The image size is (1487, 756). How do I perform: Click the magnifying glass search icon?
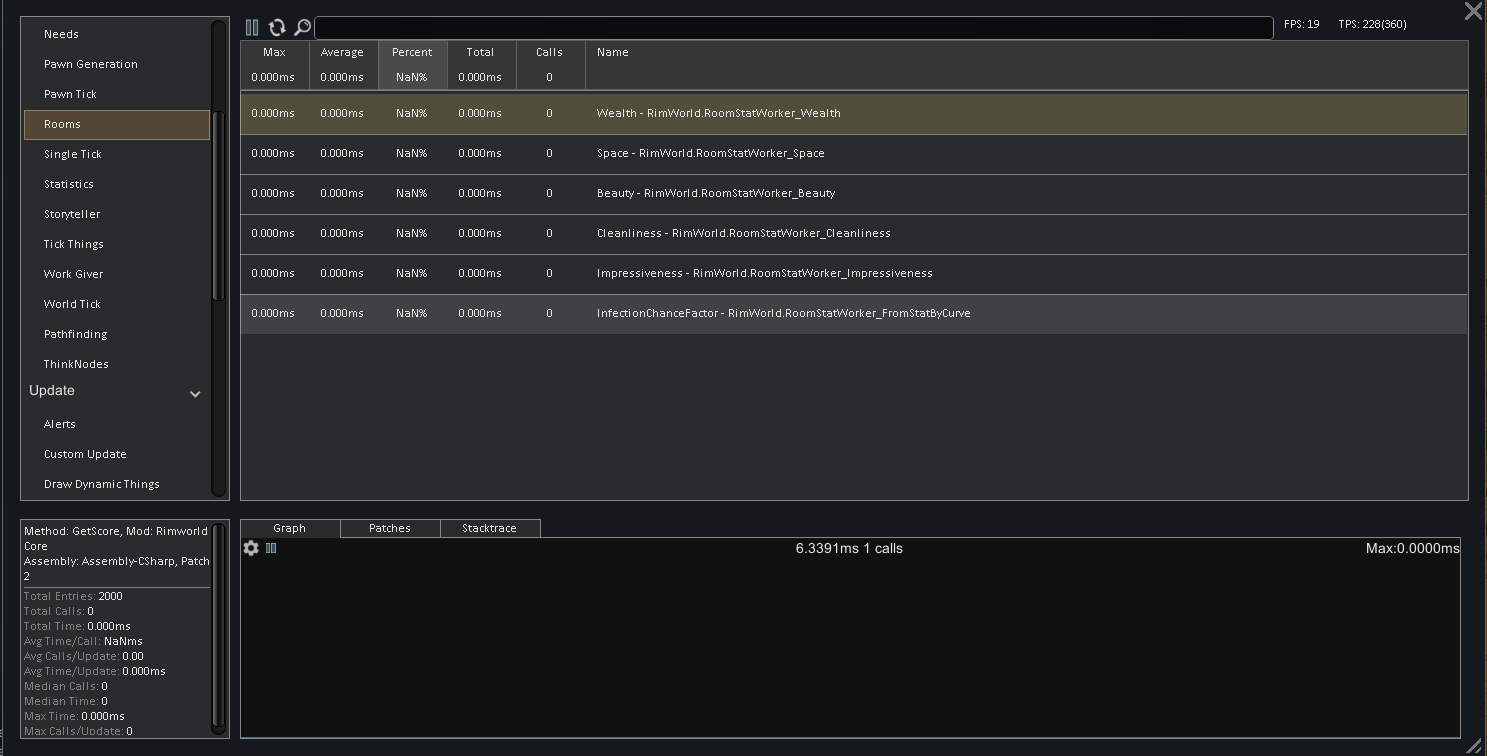302,28
